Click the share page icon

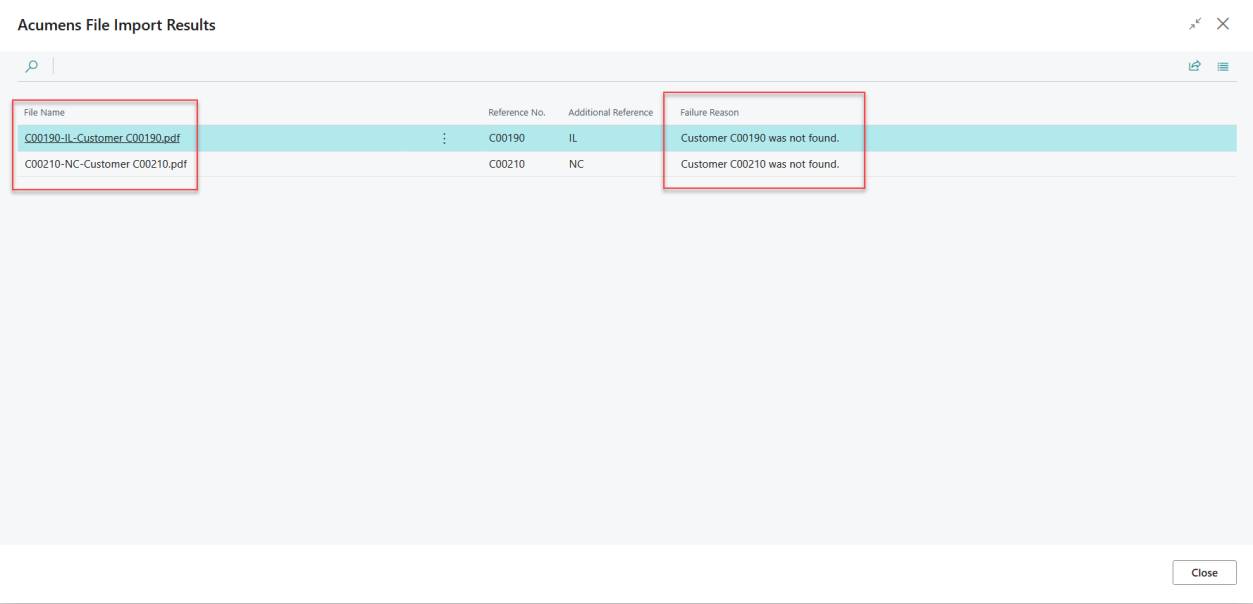pyautogui.click(x=1194, y=66)
